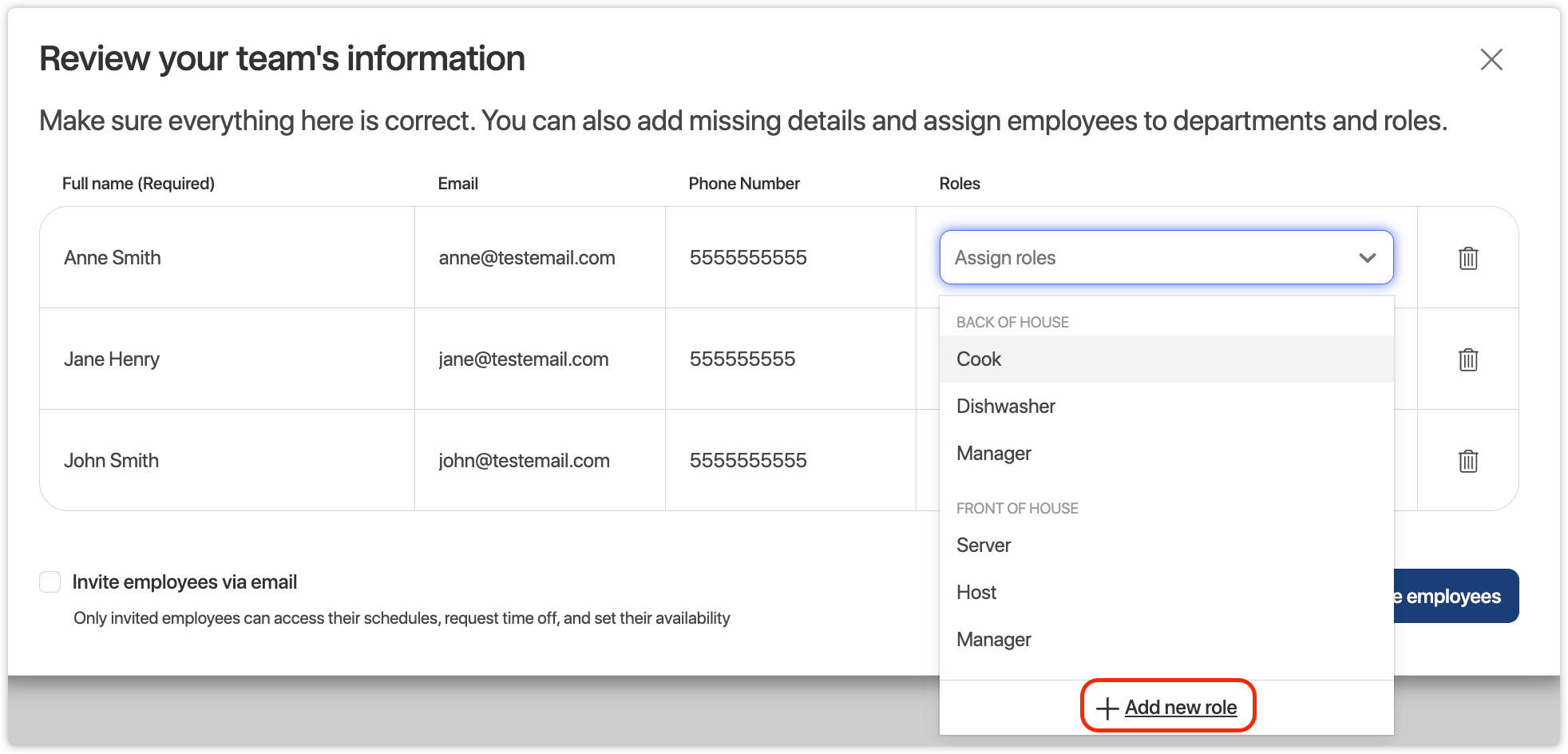Click the Invite employees via email label
Screen dimensions: 1568x754
(x=184, y=582)
